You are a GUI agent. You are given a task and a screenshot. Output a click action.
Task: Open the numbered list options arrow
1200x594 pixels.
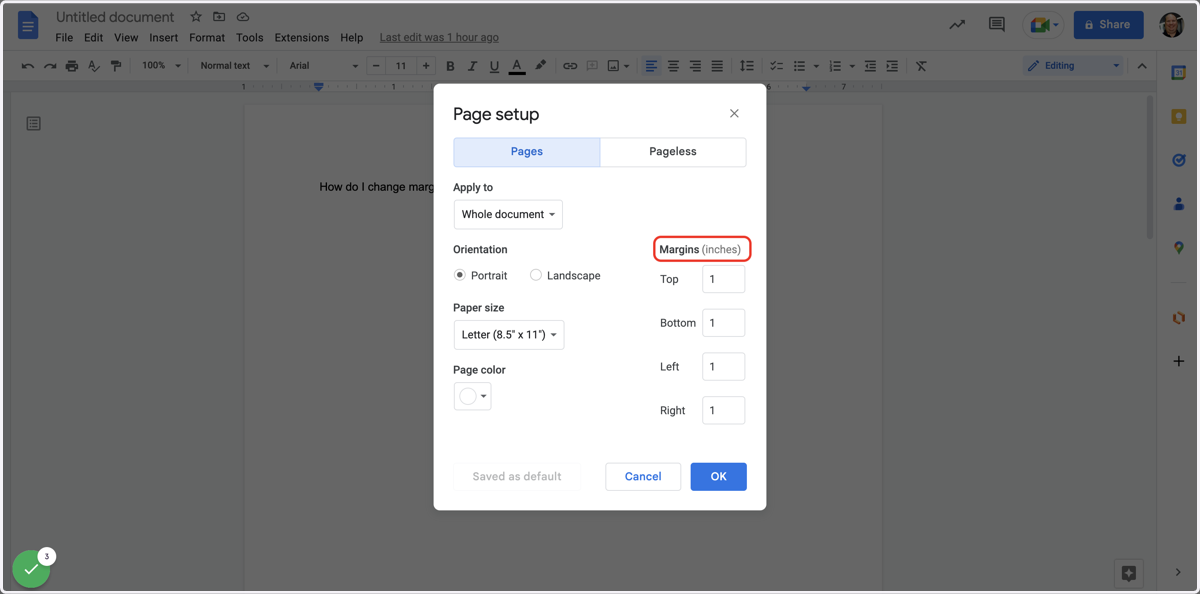[852, 66]
